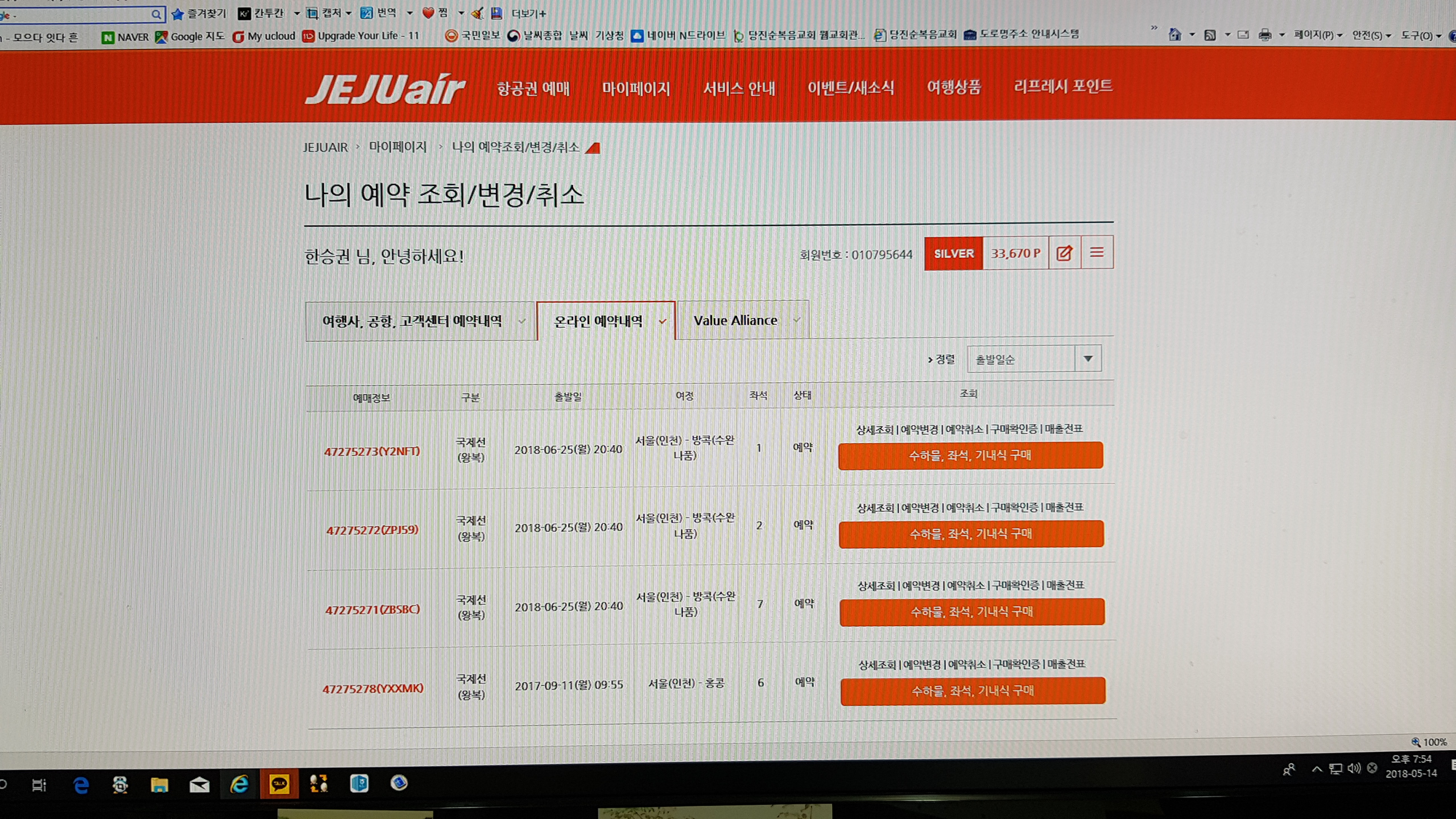Open reservation 47275278(YXXMK)

click(x=373, y=689)
